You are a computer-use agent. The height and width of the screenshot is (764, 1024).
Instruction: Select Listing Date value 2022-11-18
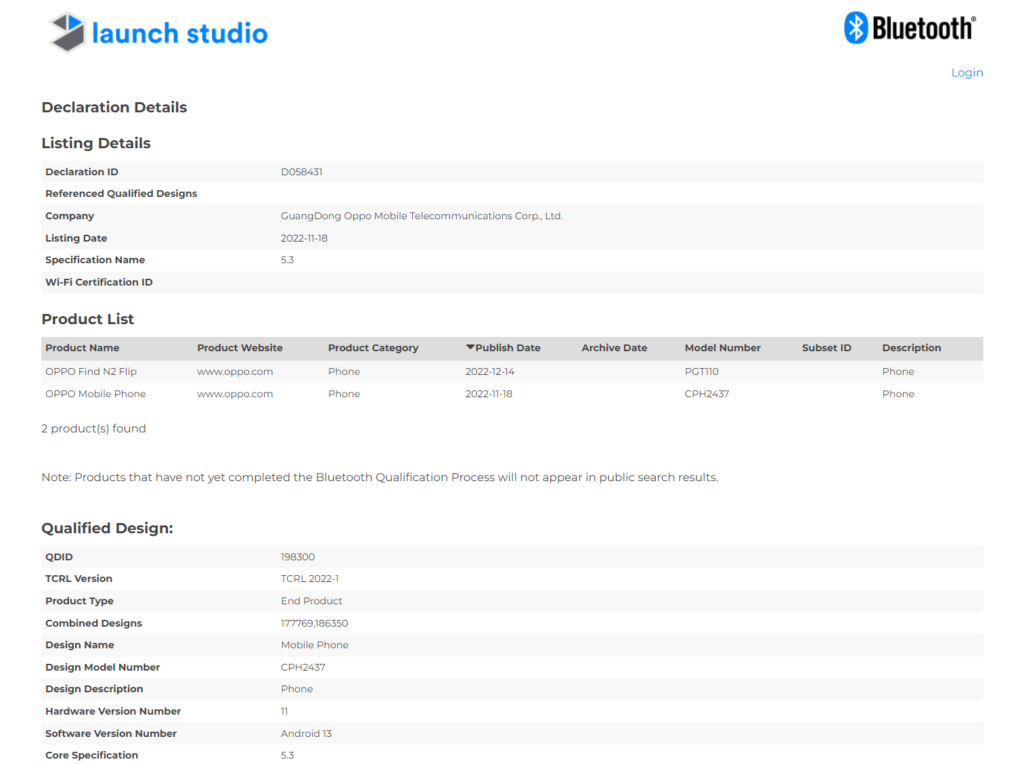304,238
